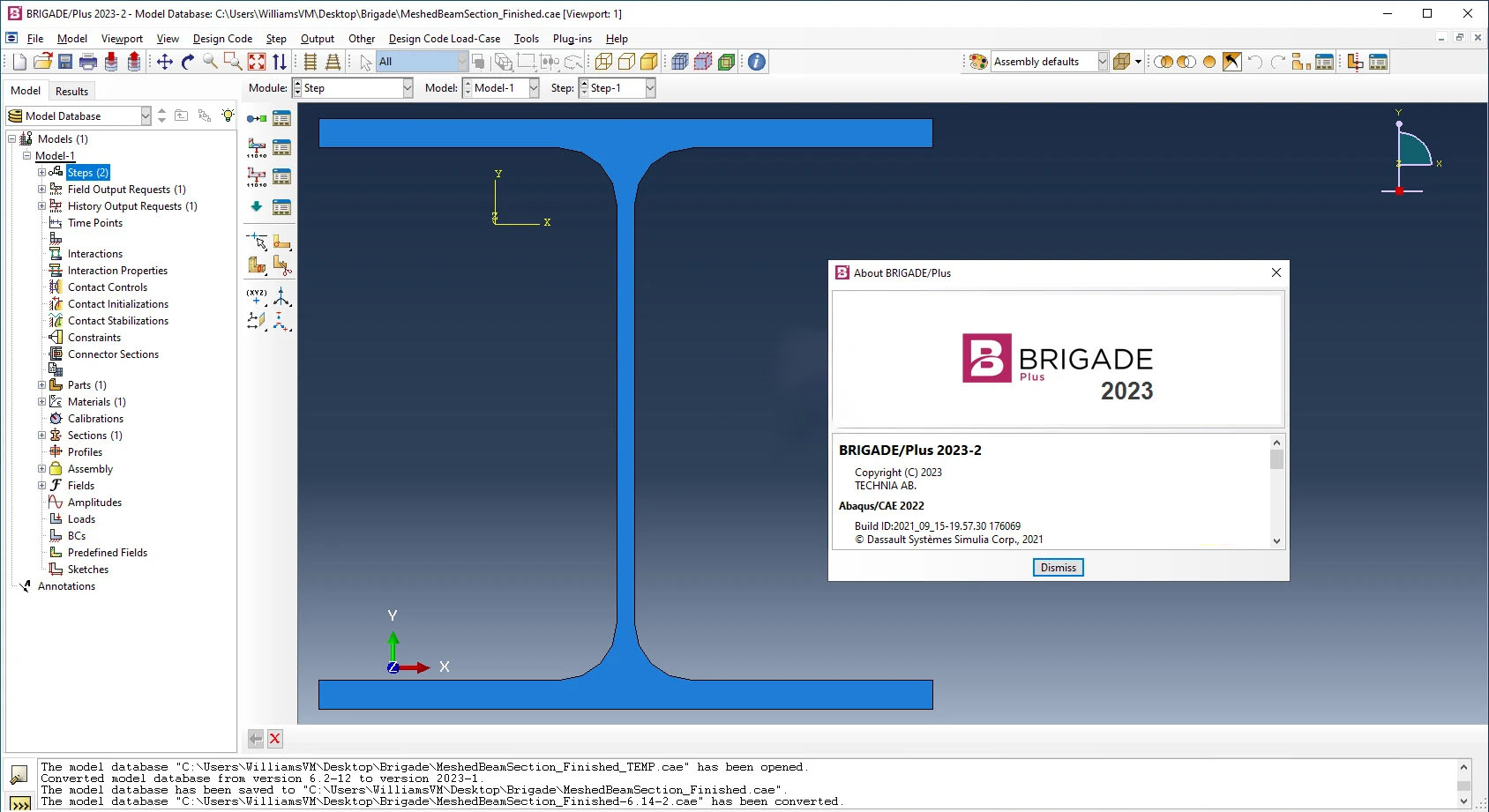Click the About dialog scroll down arrow
The width and height of the screenshot is (1489, 812).
tap(1276, 541)
